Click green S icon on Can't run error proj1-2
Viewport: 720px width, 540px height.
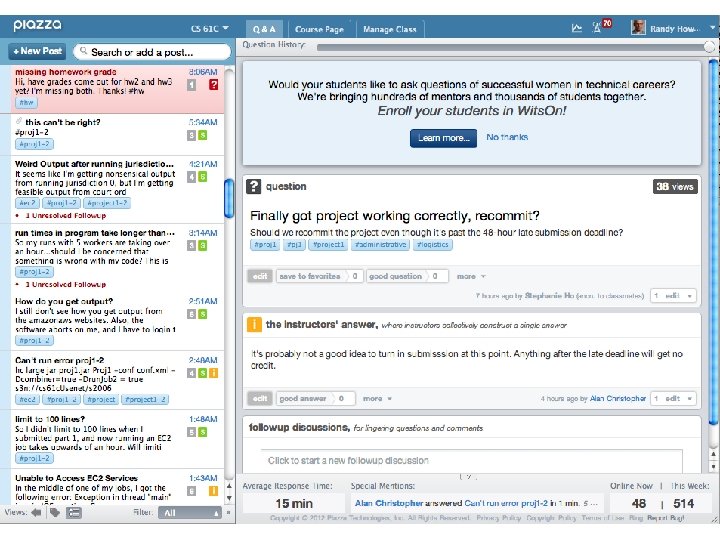(x=202, y=373)
